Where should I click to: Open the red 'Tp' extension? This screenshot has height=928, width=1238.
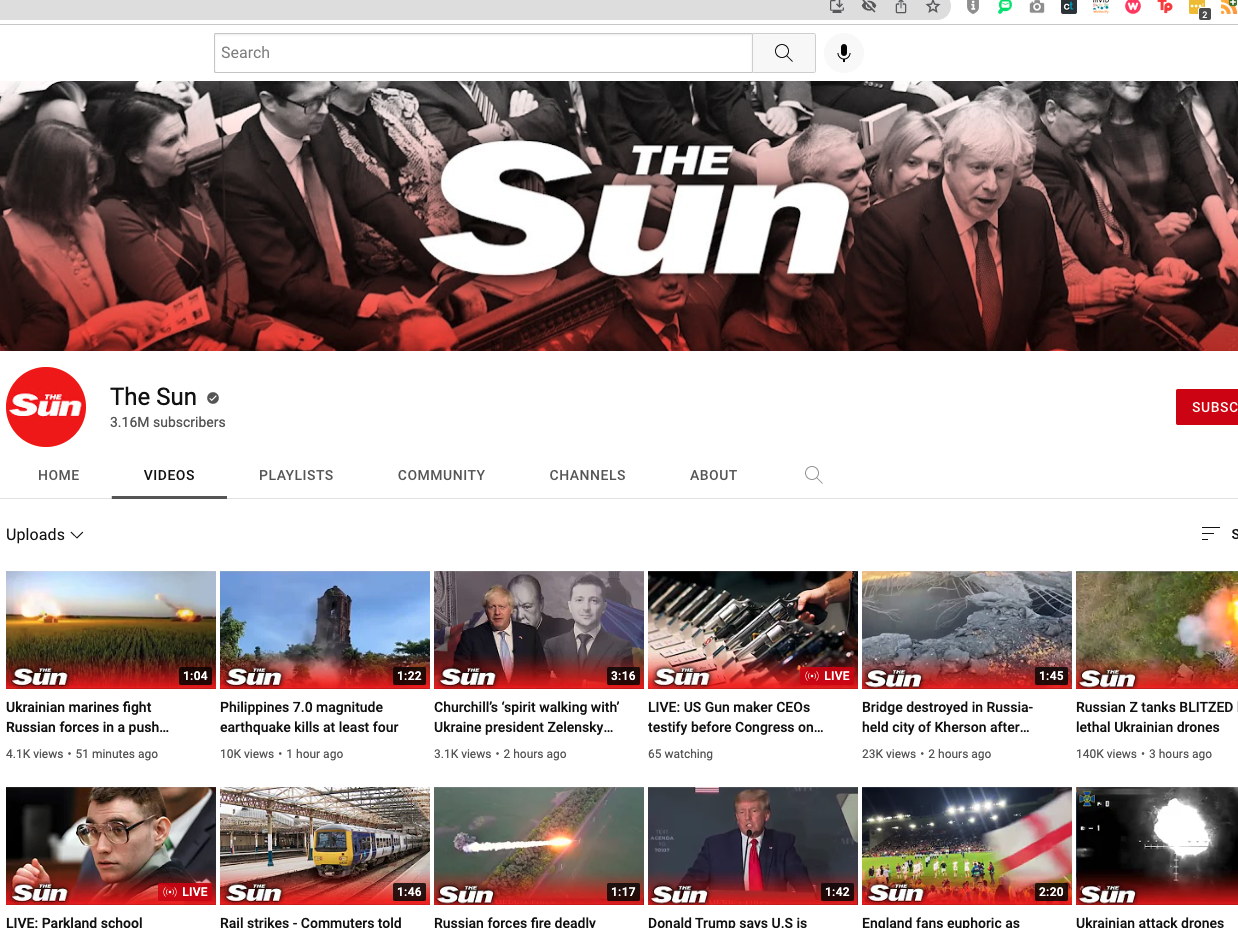(1165, 7)
